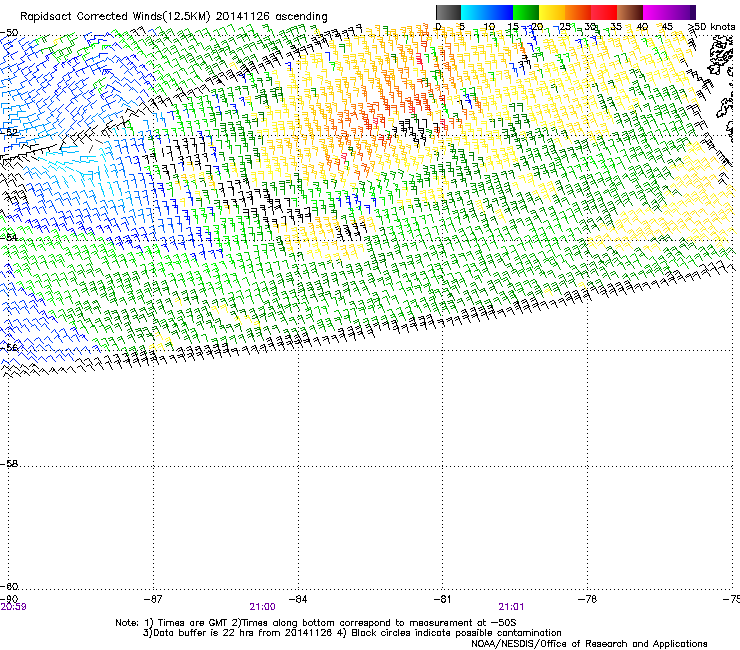Click the '-81' longitude label
The height and width of the screenshot is (650, 740).
pos(442,599)
